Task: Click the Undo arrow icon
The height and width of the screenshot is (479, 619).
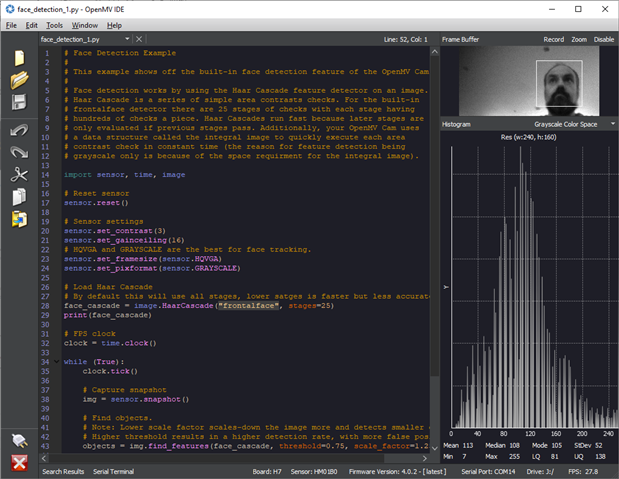Action: click(18, 131)
